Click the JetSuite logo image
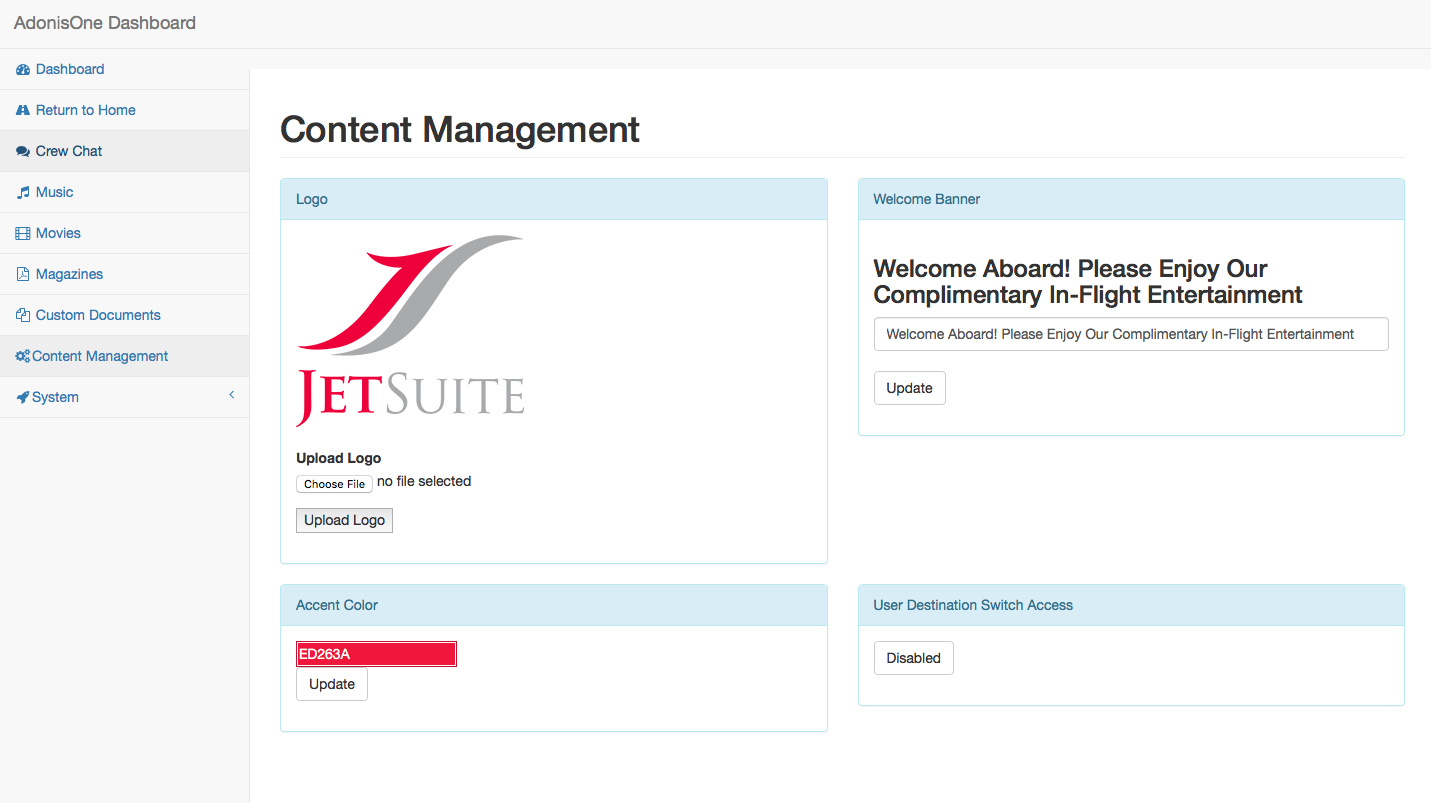1431x803 pixels. (411, 331)
